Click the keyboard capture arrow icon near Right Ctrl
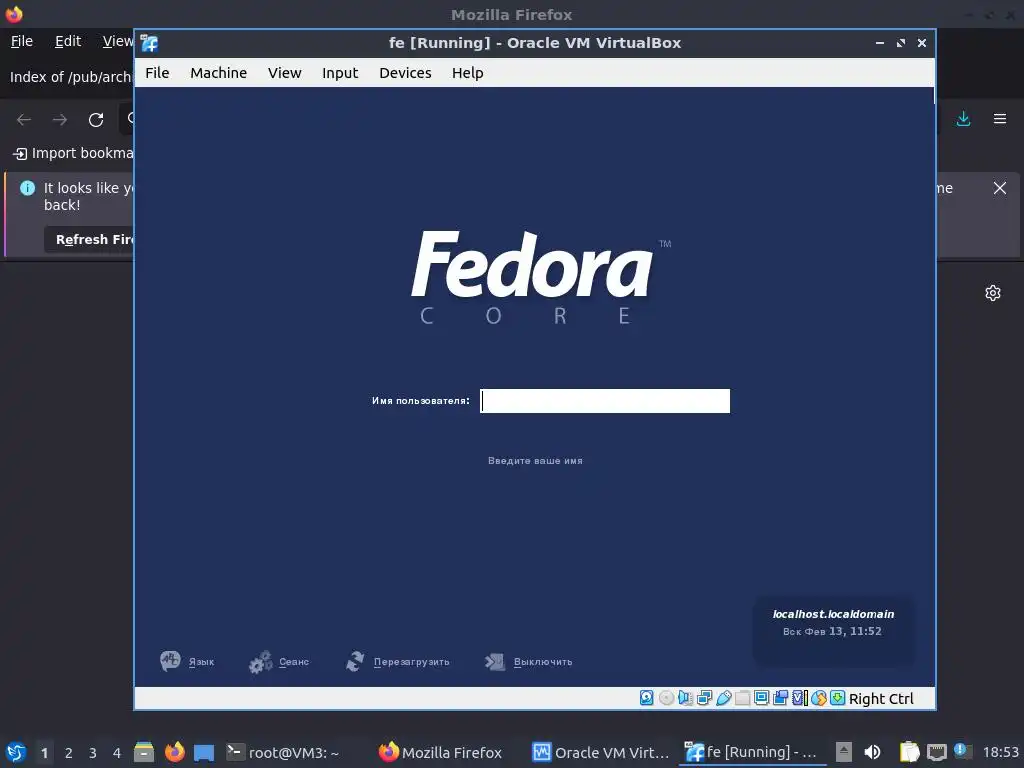This screenshot has width=1024, height=768. (838, 698)
